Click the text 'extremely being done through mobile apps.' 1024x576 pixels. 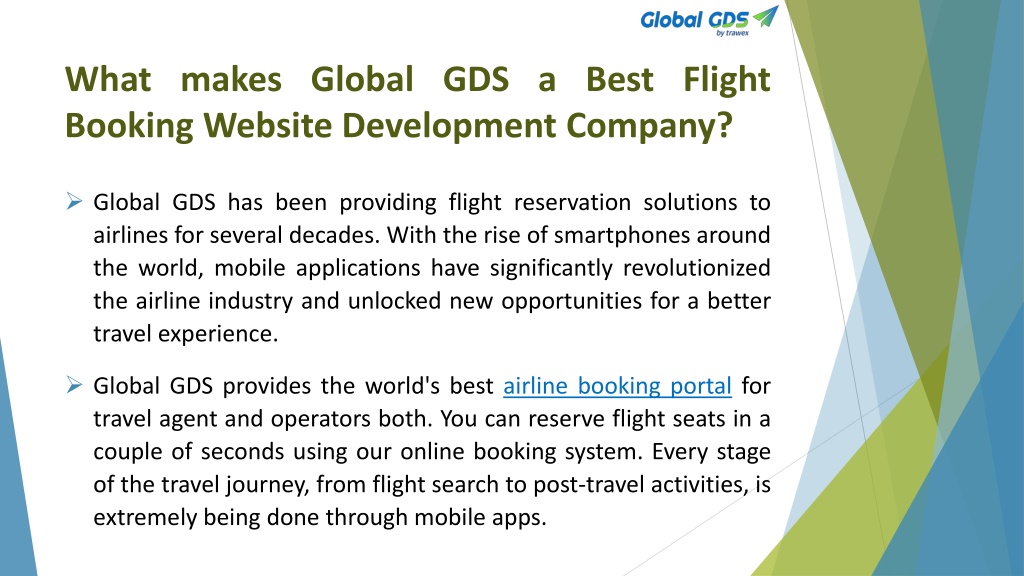(319, 517)
